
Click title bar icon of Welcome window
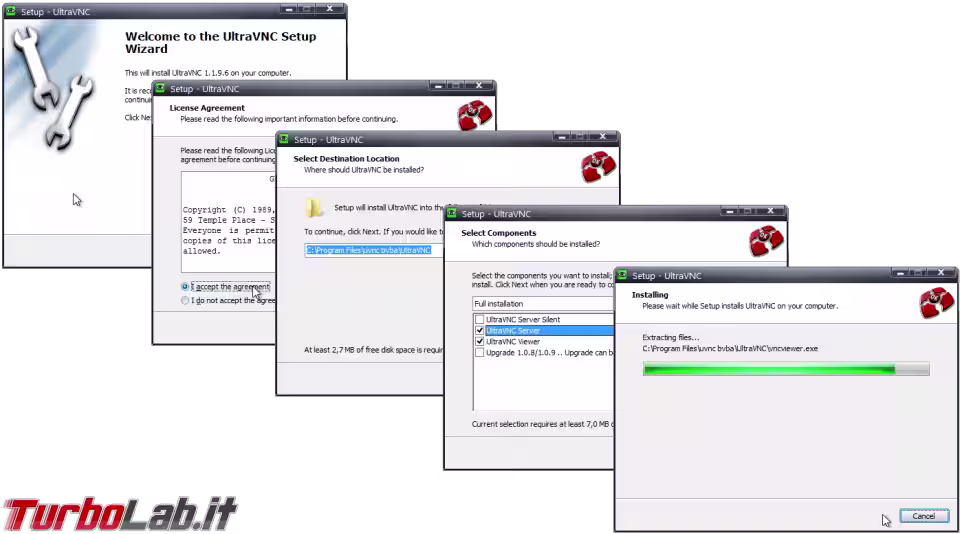click(x=11, y=11)
